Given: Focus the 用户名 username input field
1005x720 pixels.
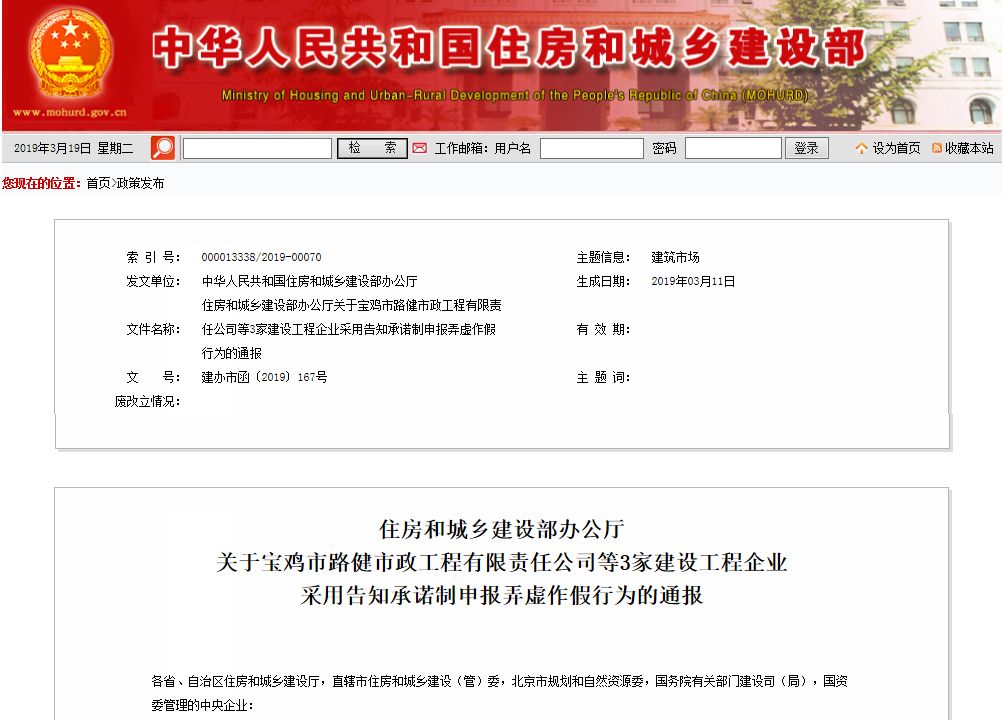Looking at the screenshot, I should coord(592,148).
